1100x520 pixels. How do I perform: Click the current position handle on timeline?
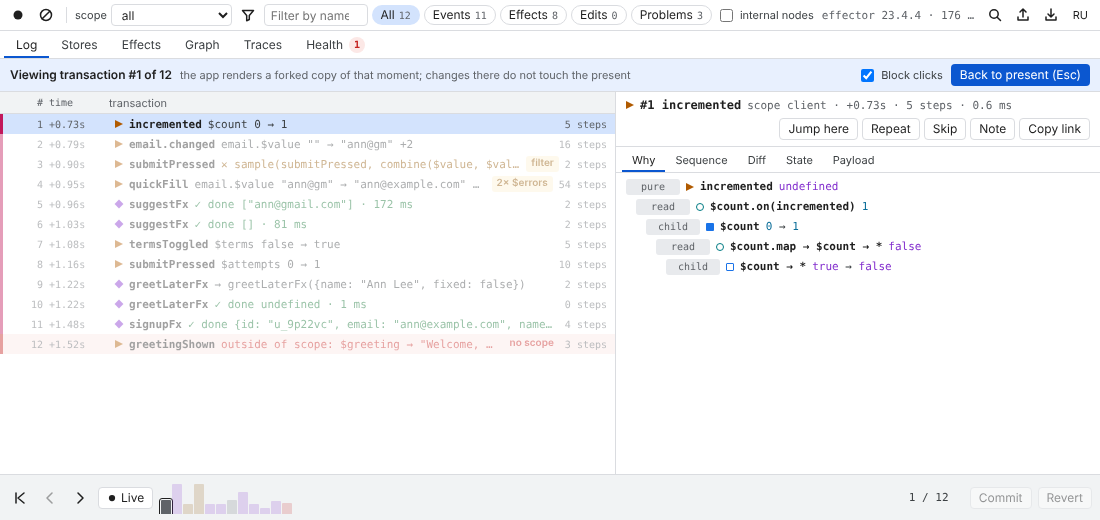click(x=166, y=506)
